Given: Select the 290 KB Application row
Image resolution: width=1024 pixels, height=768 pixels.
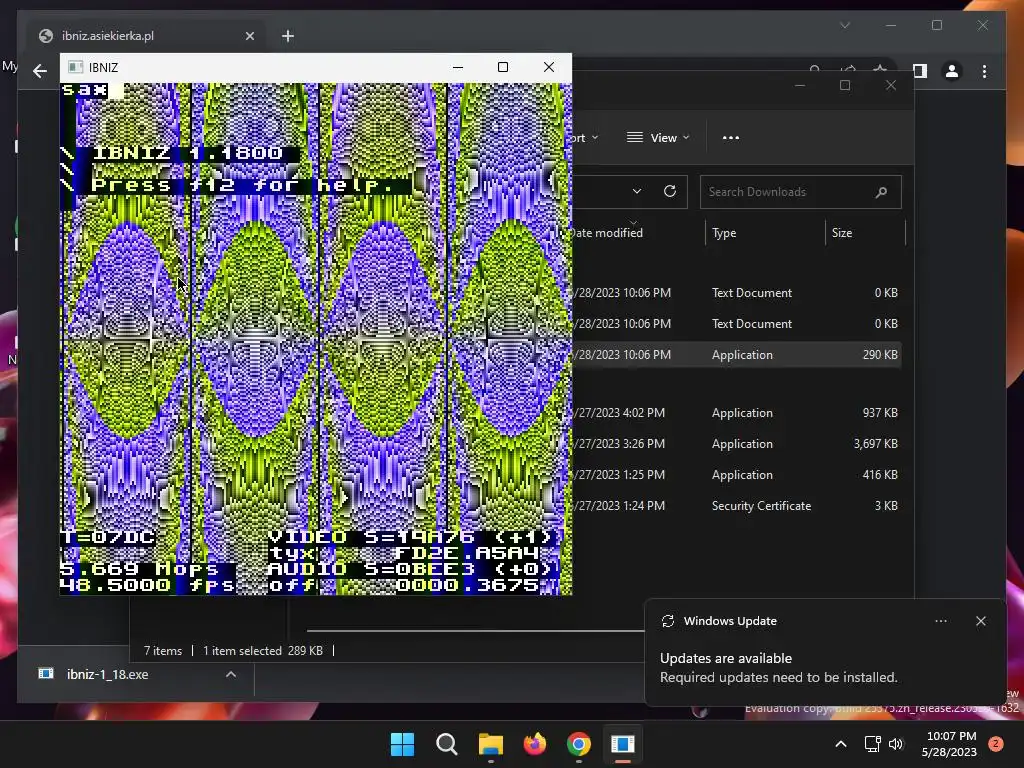Looking at the screenshot, I should coord(737,355).
